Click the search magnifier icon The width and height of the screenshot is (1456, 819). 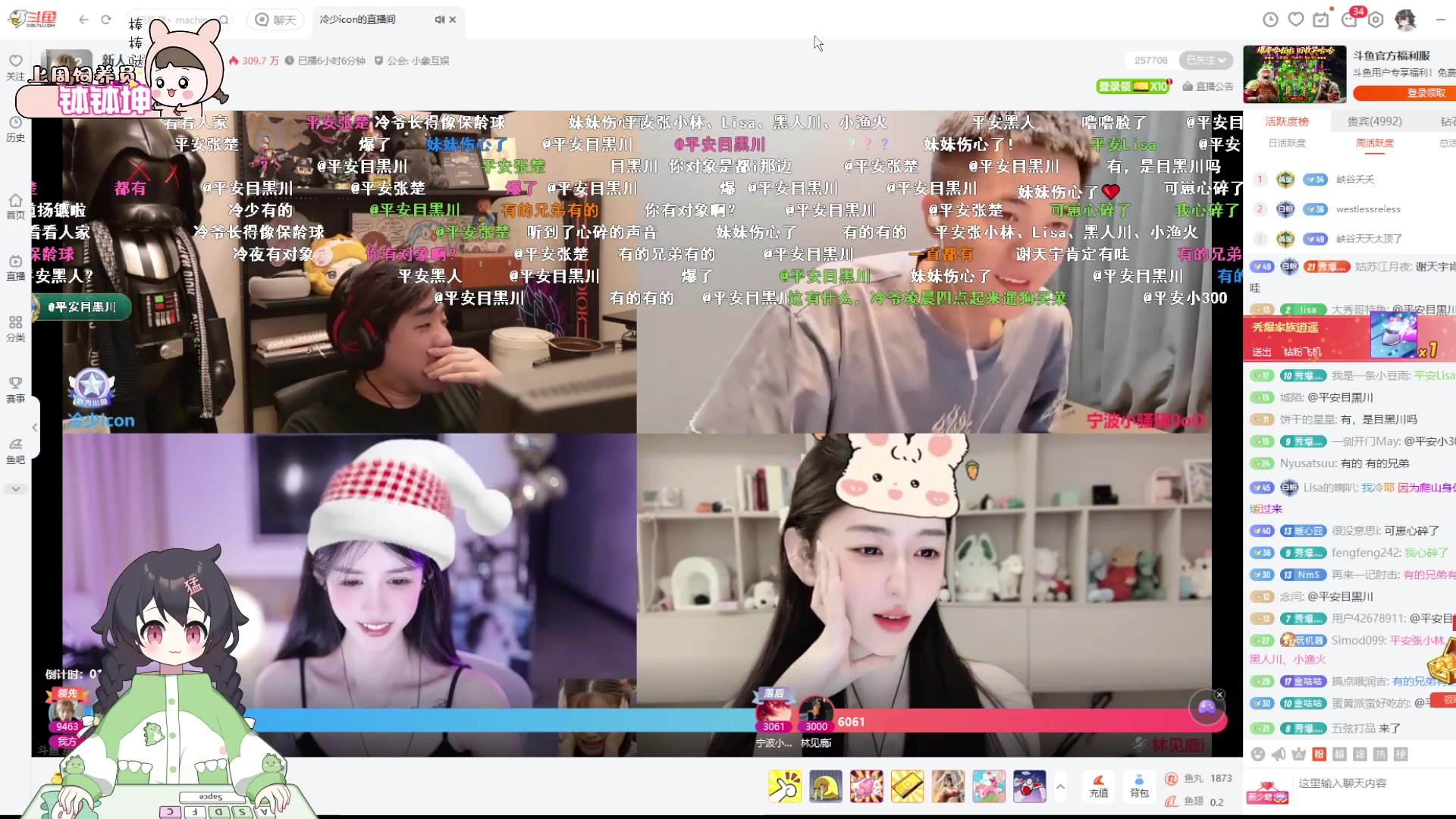coord(224,20)
